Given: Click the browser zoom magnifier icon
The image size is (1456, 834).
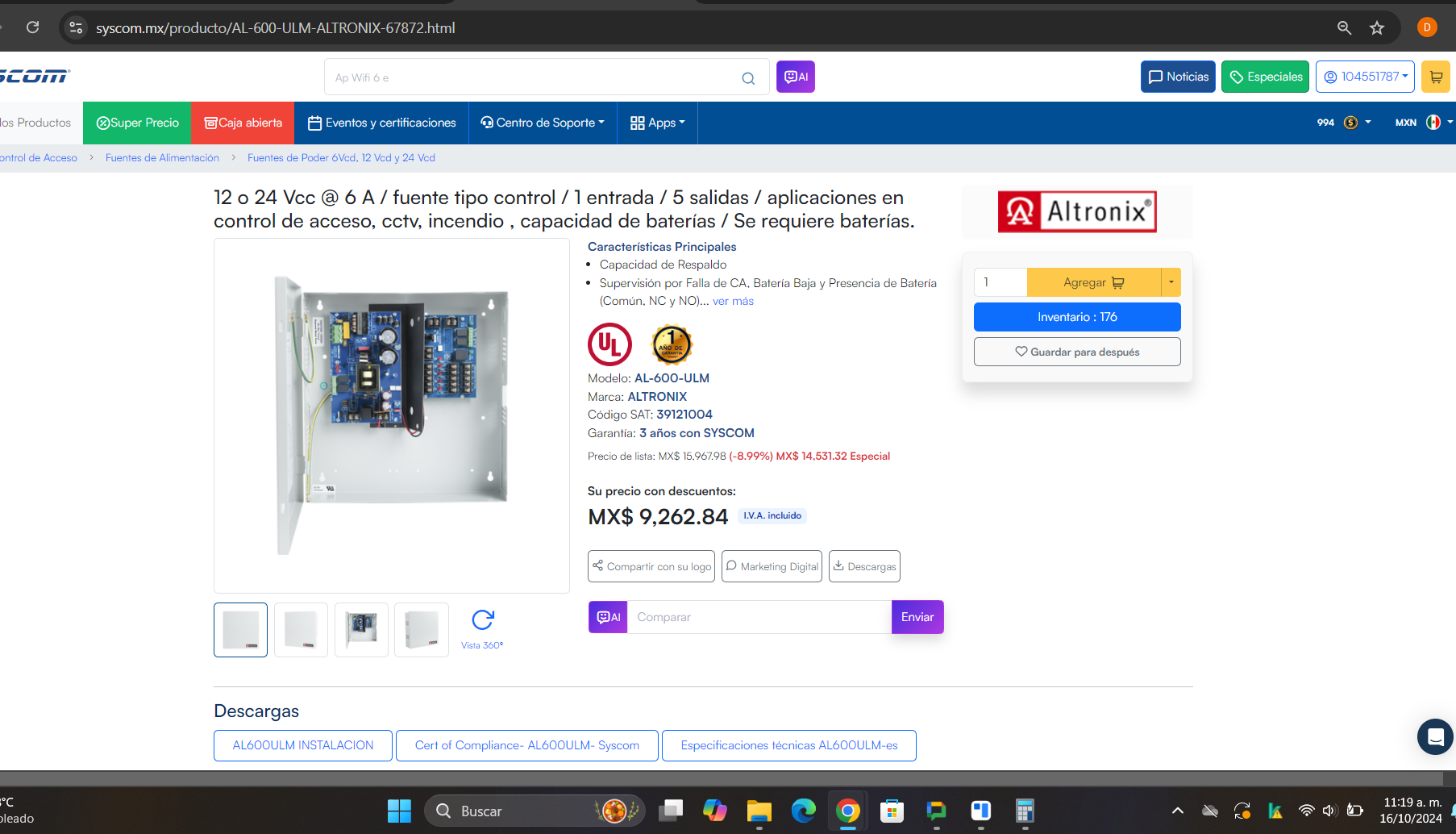Looking at the screenshot, I should [x=1344, y=27].
